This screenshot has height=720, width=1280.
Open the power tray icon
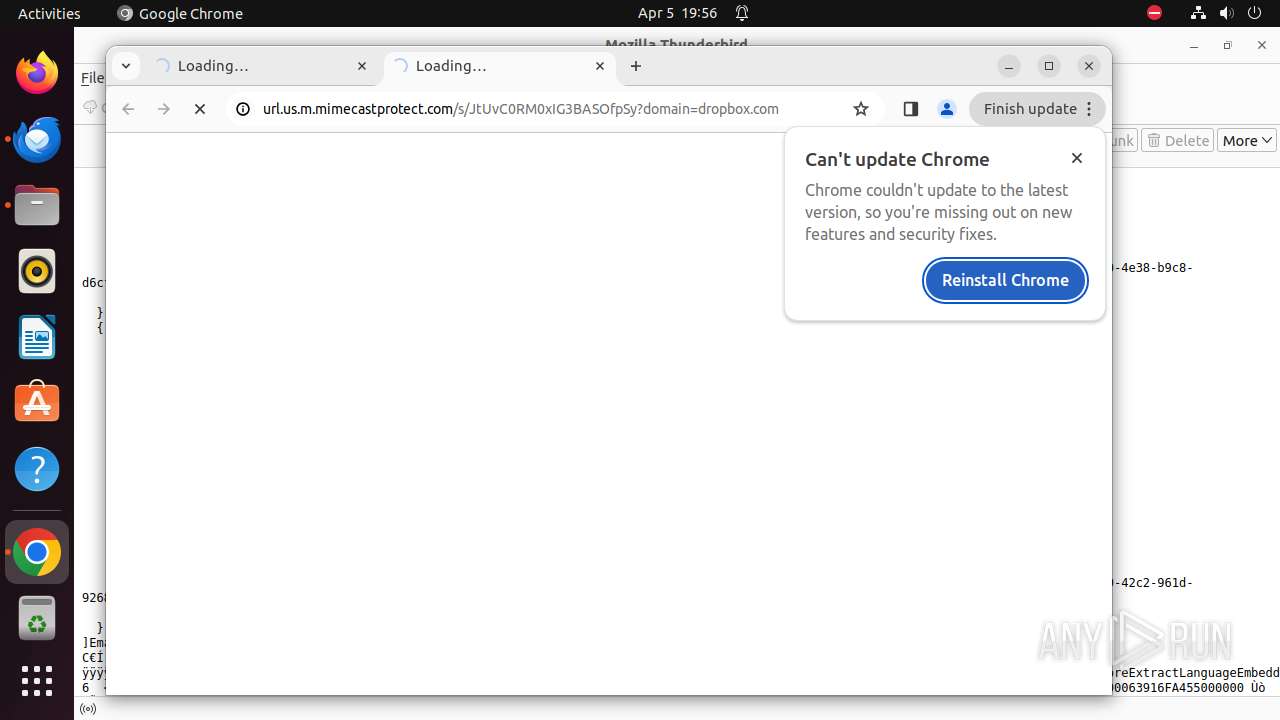(1254, 13)
